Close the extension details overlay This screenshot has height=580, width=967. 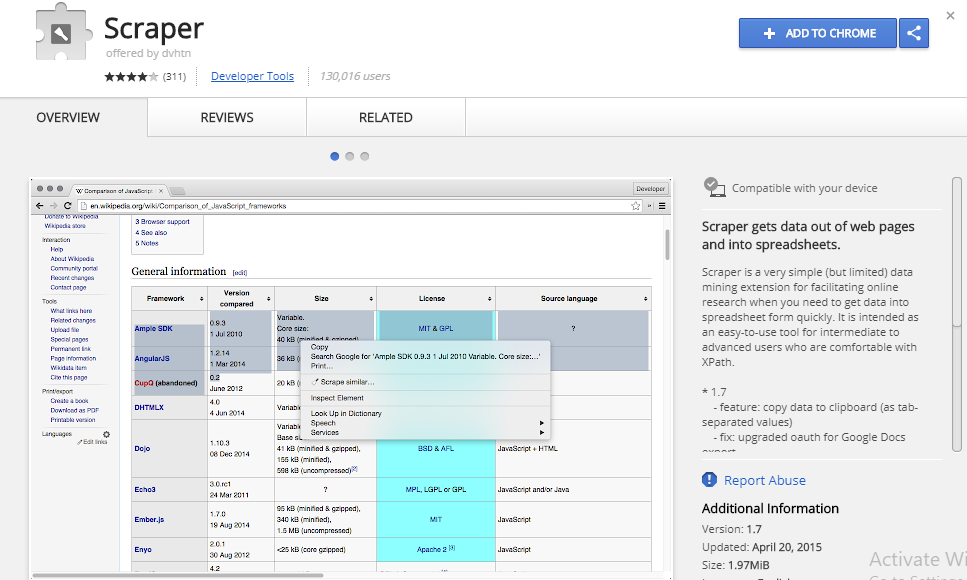950,15
